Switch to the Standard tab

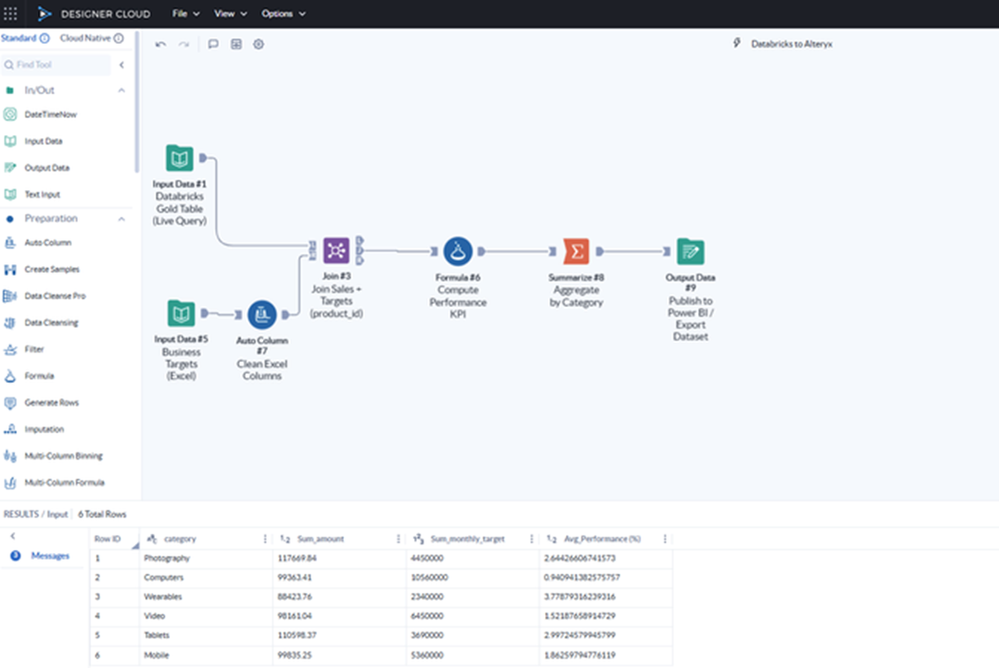[18, 38]
